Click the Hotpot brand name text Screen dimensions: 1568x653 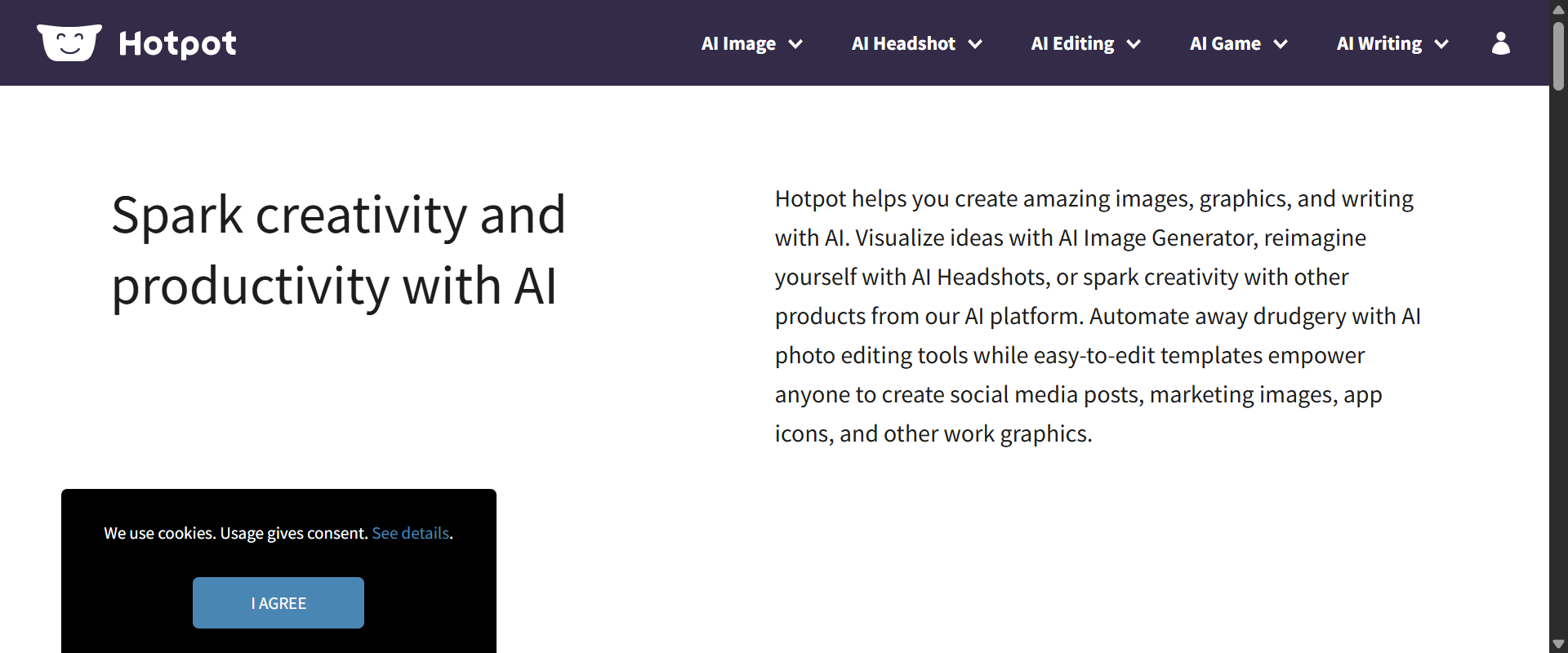tap(177, 43)
